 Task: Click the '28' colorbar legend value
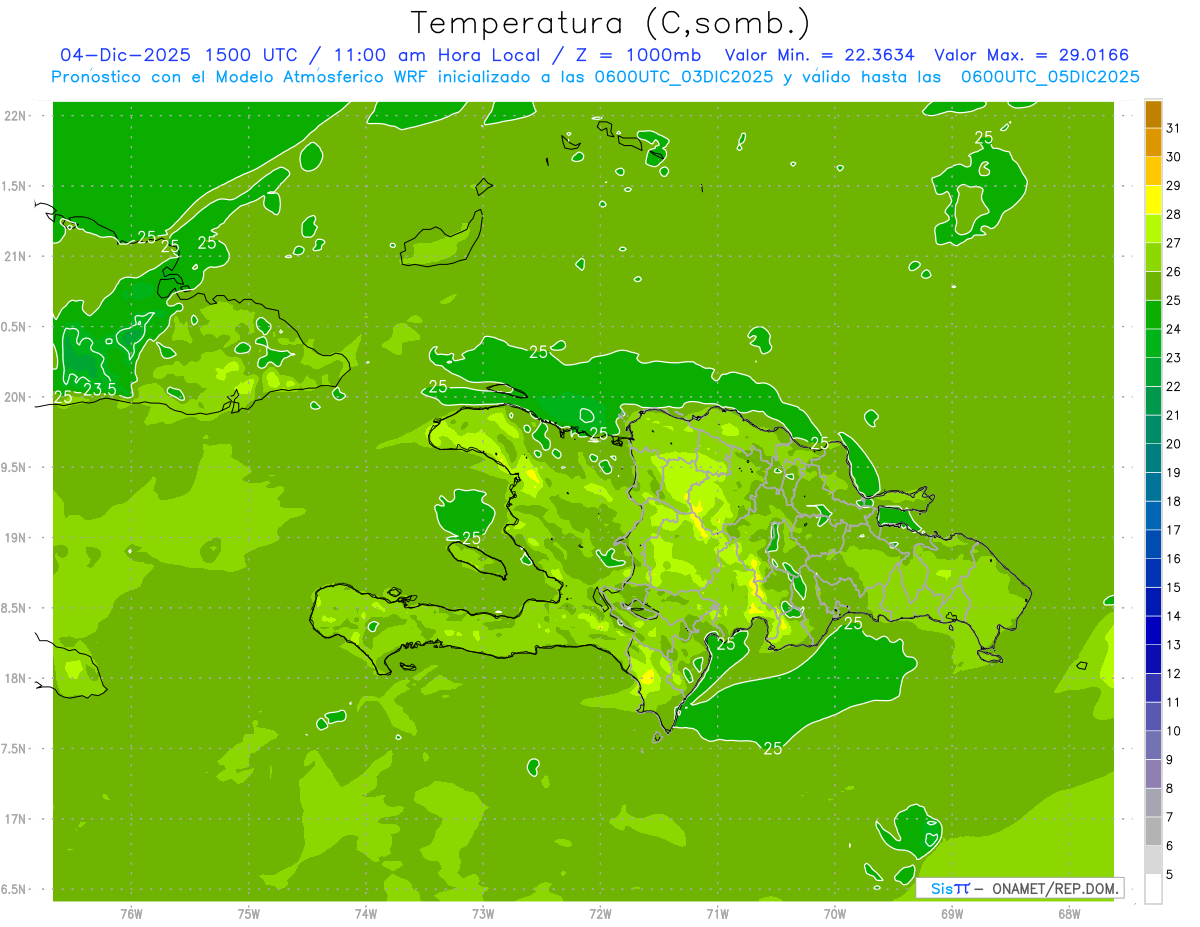pos(1173,214)
